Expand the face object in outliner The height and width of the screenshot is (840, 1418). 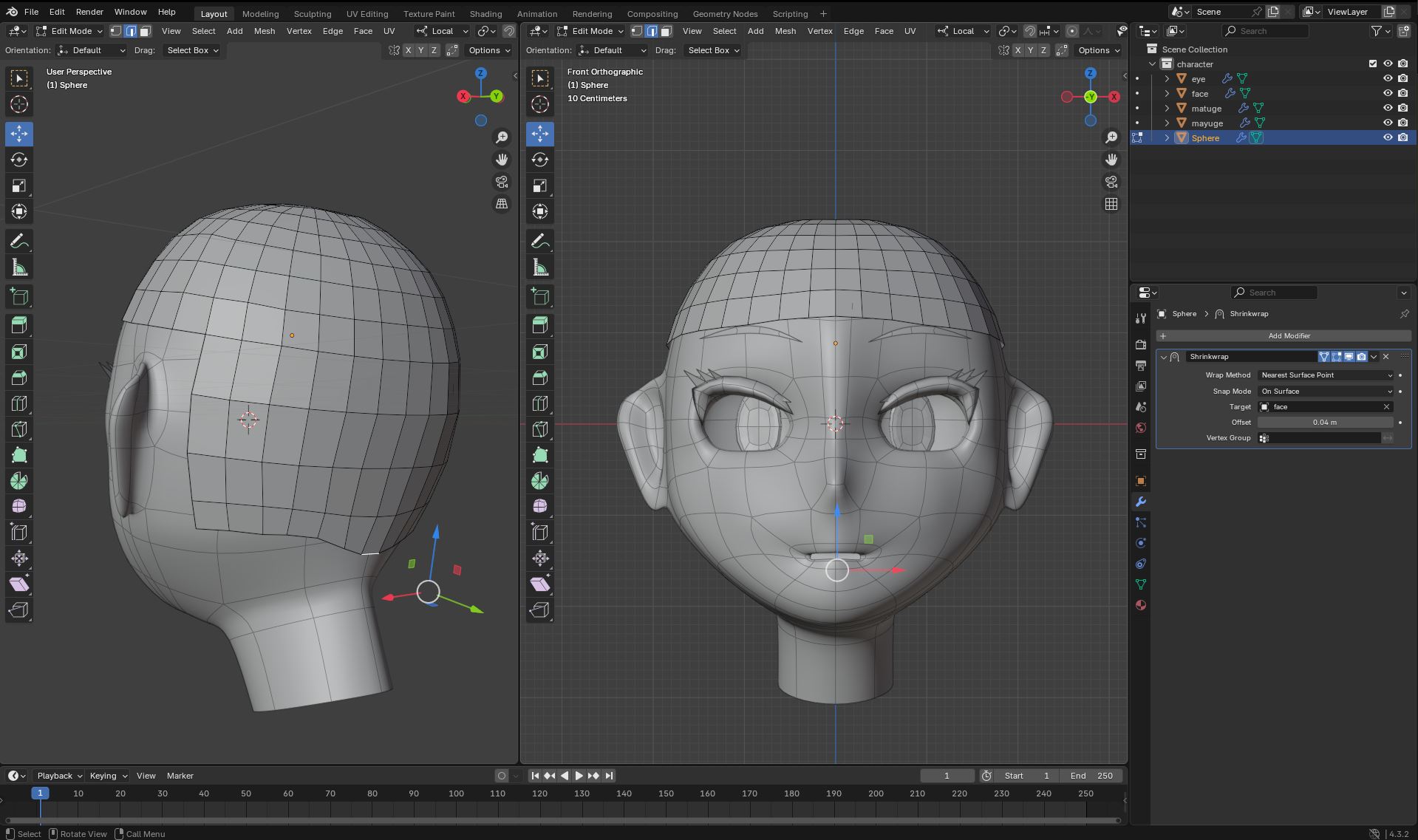point(1167,94)
